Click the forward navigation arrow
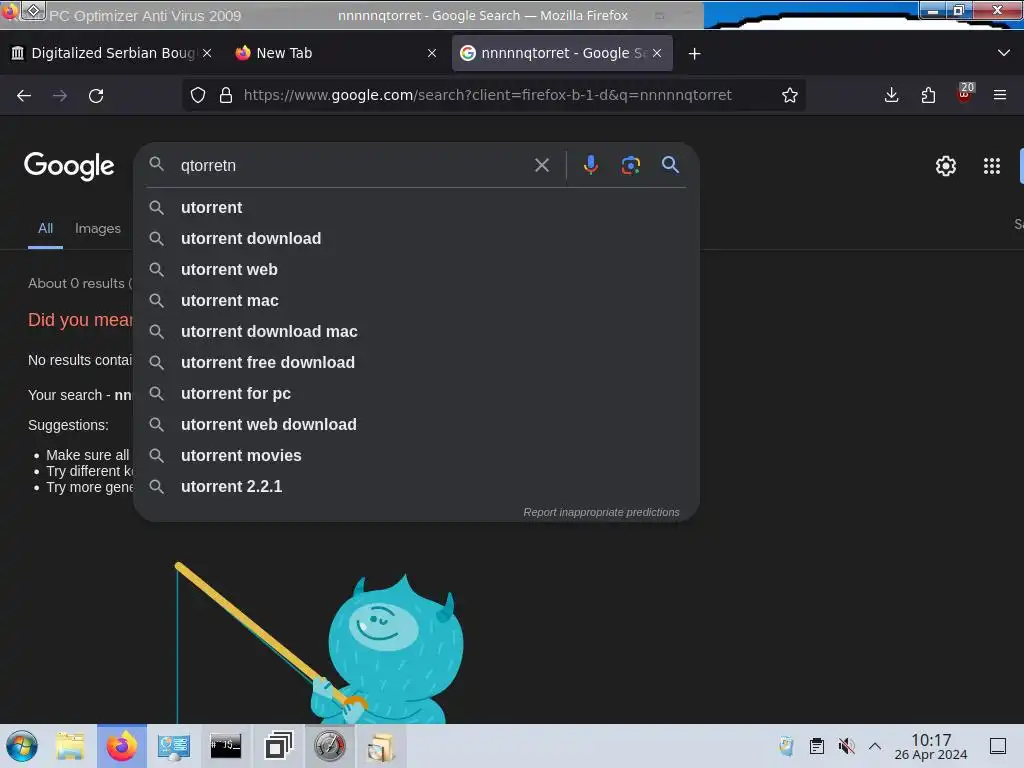The height and width of the screenshot is (768, 1024). [59, 95]
